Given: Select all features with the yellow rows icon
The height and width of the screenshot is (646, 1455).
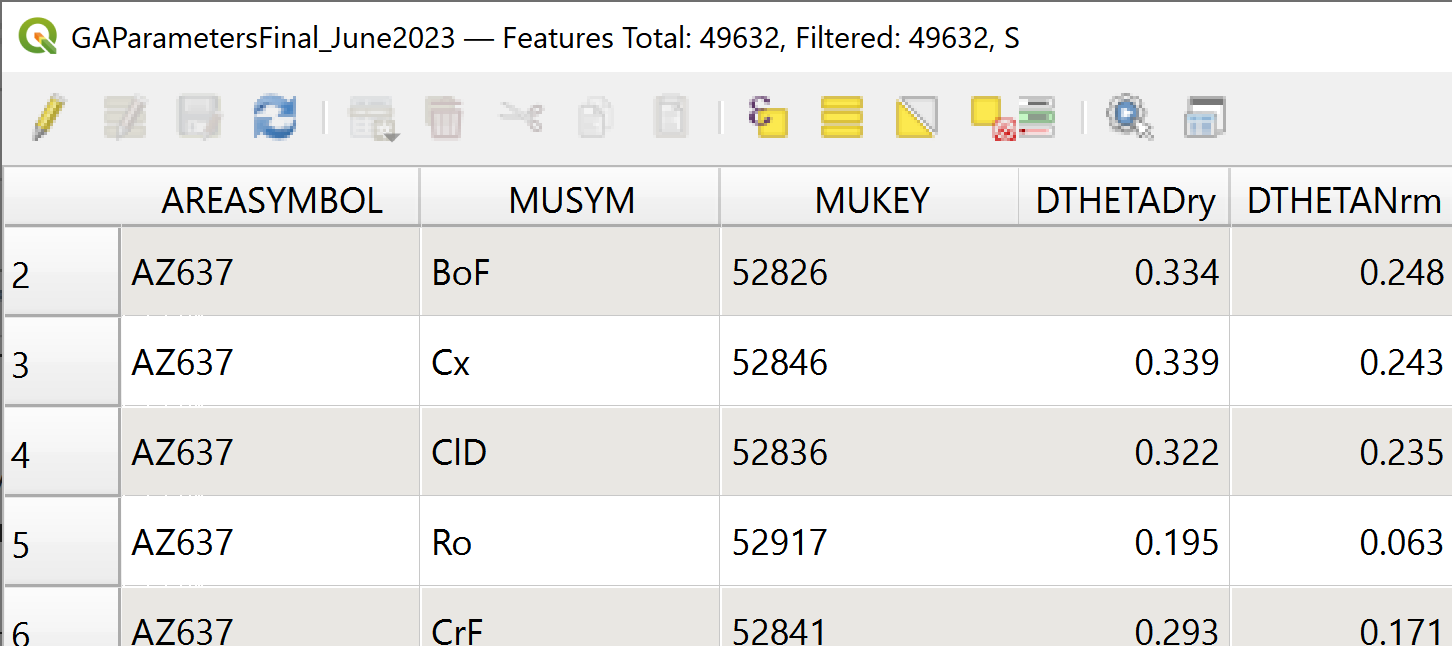Looking at the screenshot, I should 842,118.
